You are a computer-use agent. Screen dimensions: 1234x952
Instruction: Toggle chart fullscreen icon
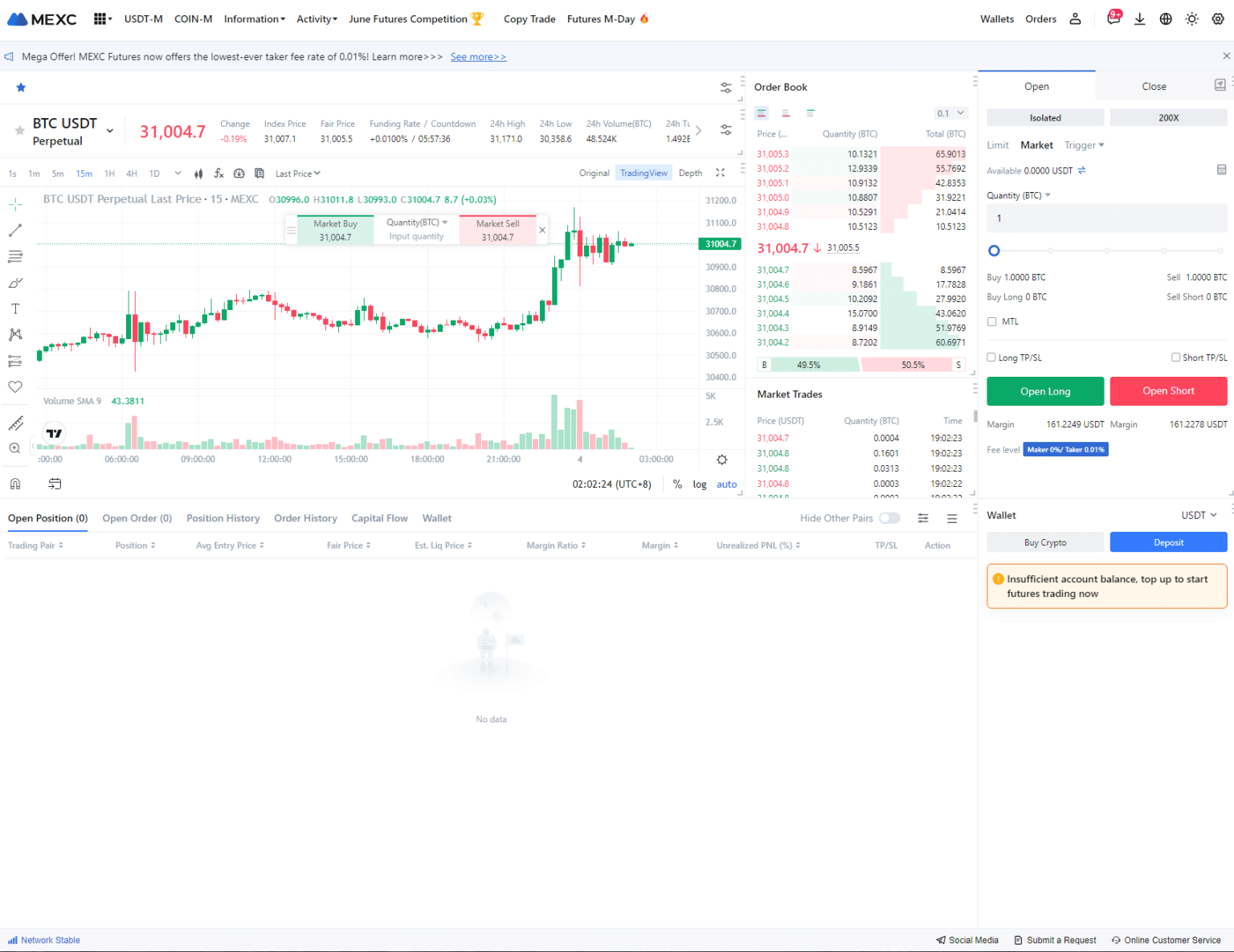pyautogui.click(x=720, y=173)
